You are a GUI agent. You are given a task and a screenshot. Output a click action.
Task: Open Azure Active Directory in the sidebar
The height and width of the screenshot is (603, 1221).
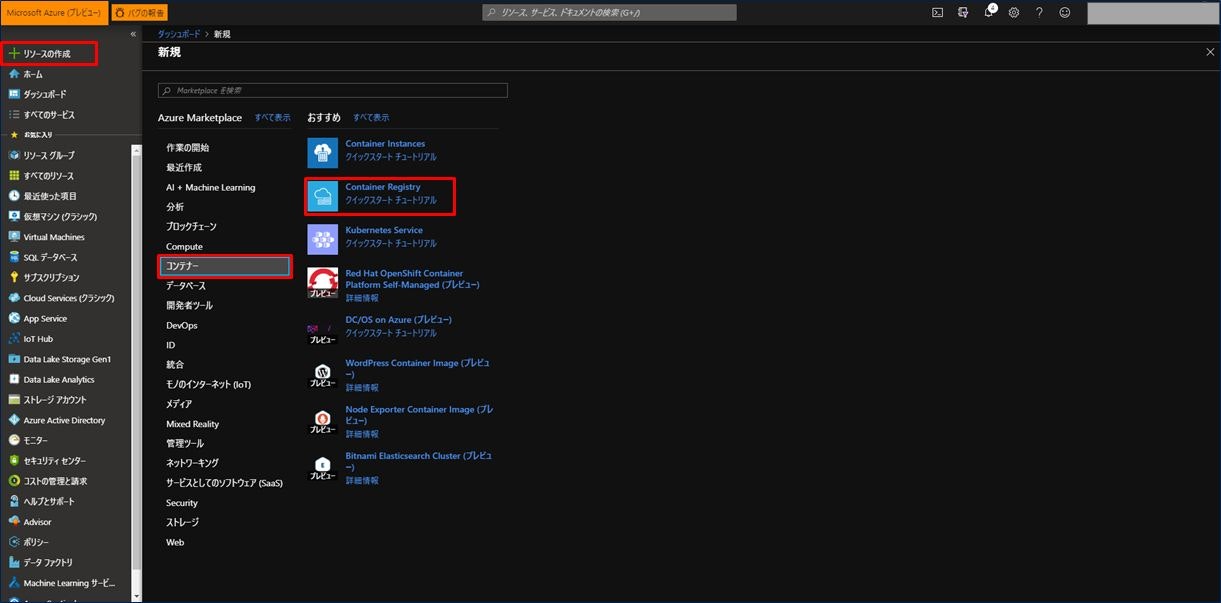tap(66, 421)
